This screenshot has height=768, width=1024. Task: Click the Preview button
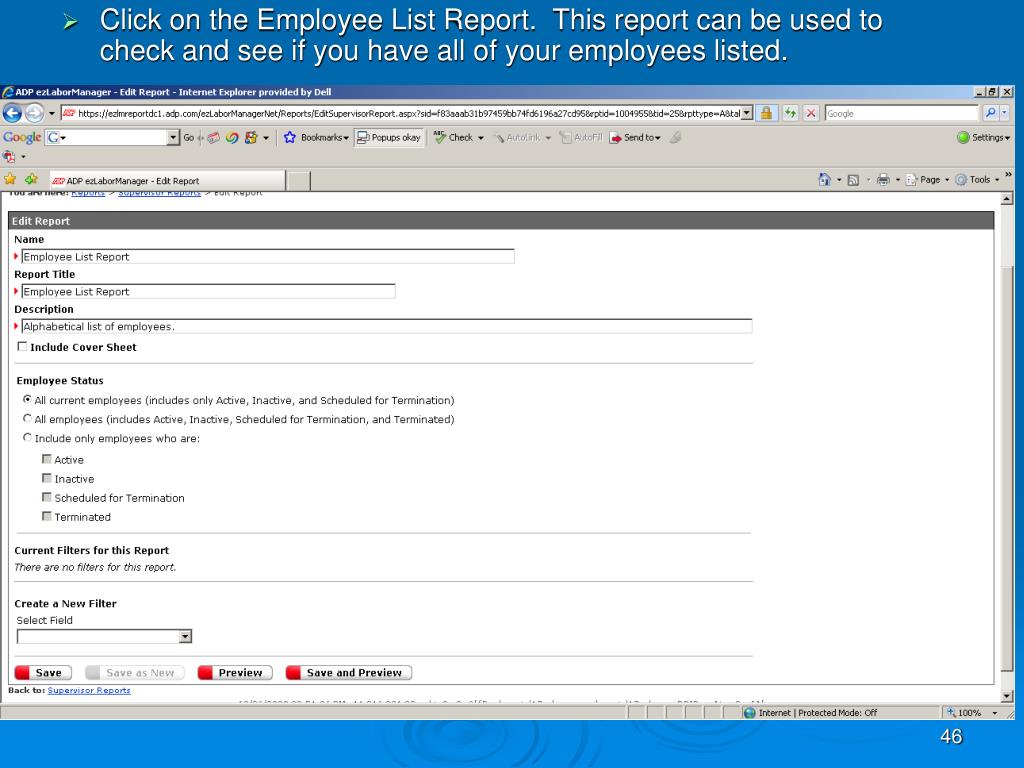(235, 673)
